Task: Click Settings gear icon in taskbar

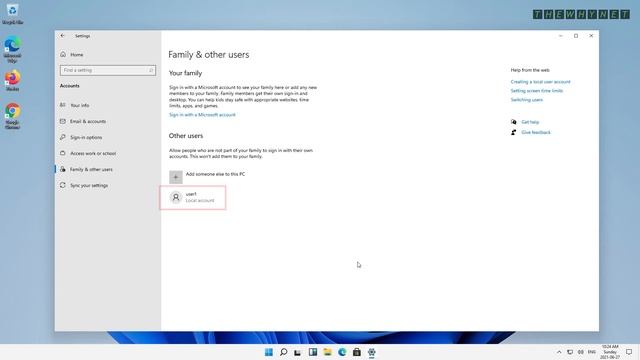Action: (x=371, y=352)
